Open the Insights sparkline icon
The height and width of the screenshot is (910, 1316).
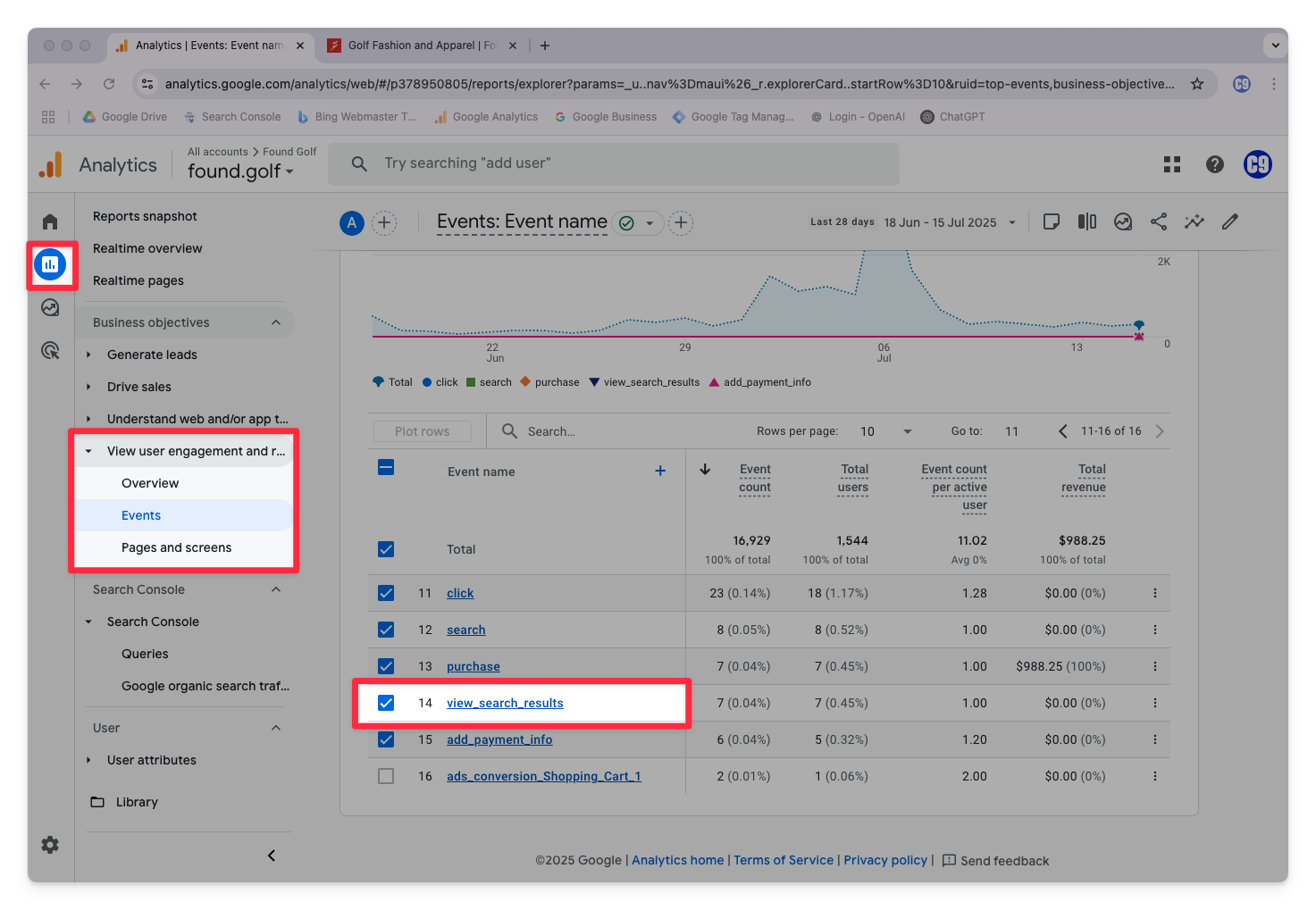(1194, 222)
